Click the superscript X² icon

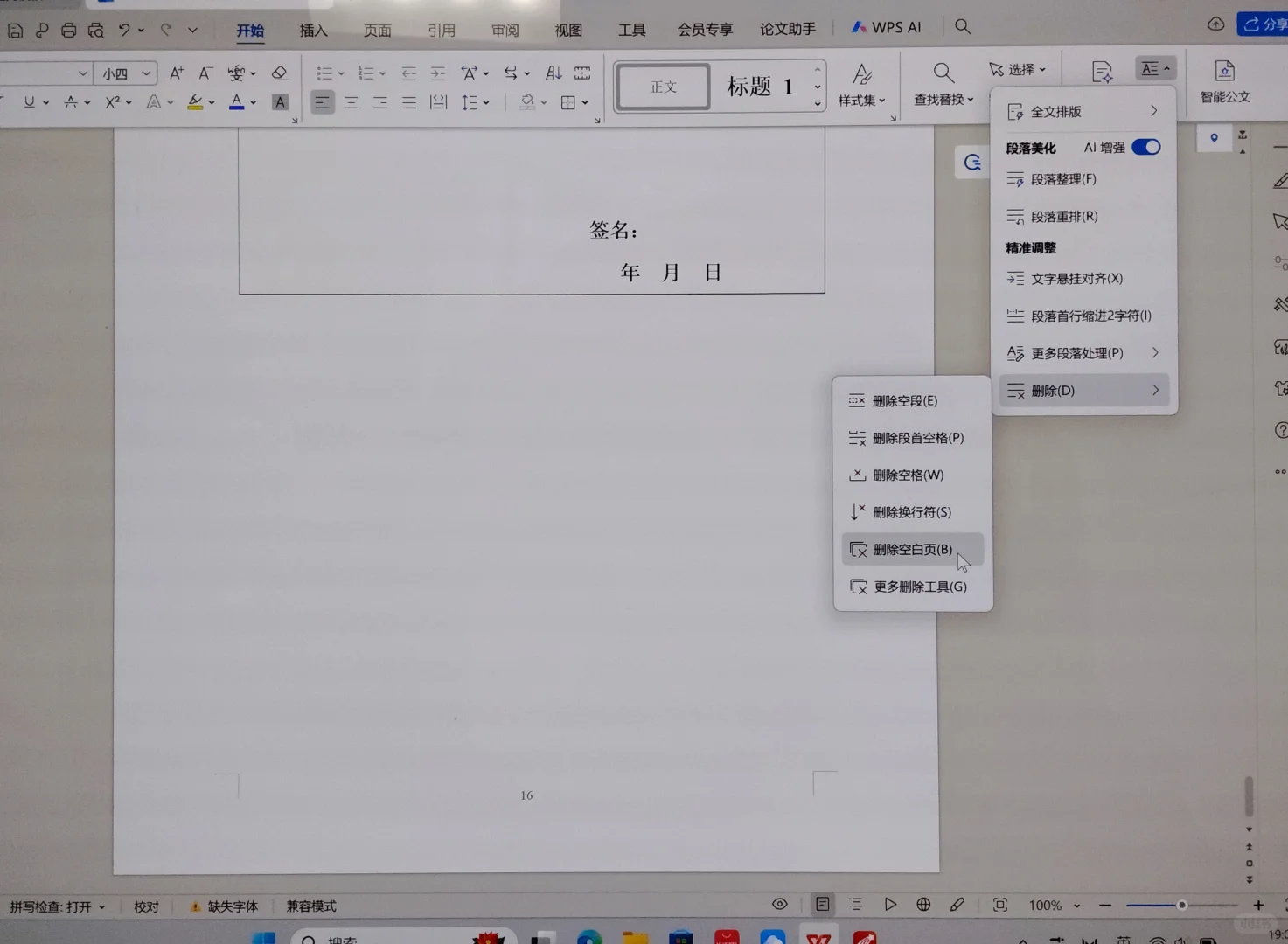(x=112, y=102)
